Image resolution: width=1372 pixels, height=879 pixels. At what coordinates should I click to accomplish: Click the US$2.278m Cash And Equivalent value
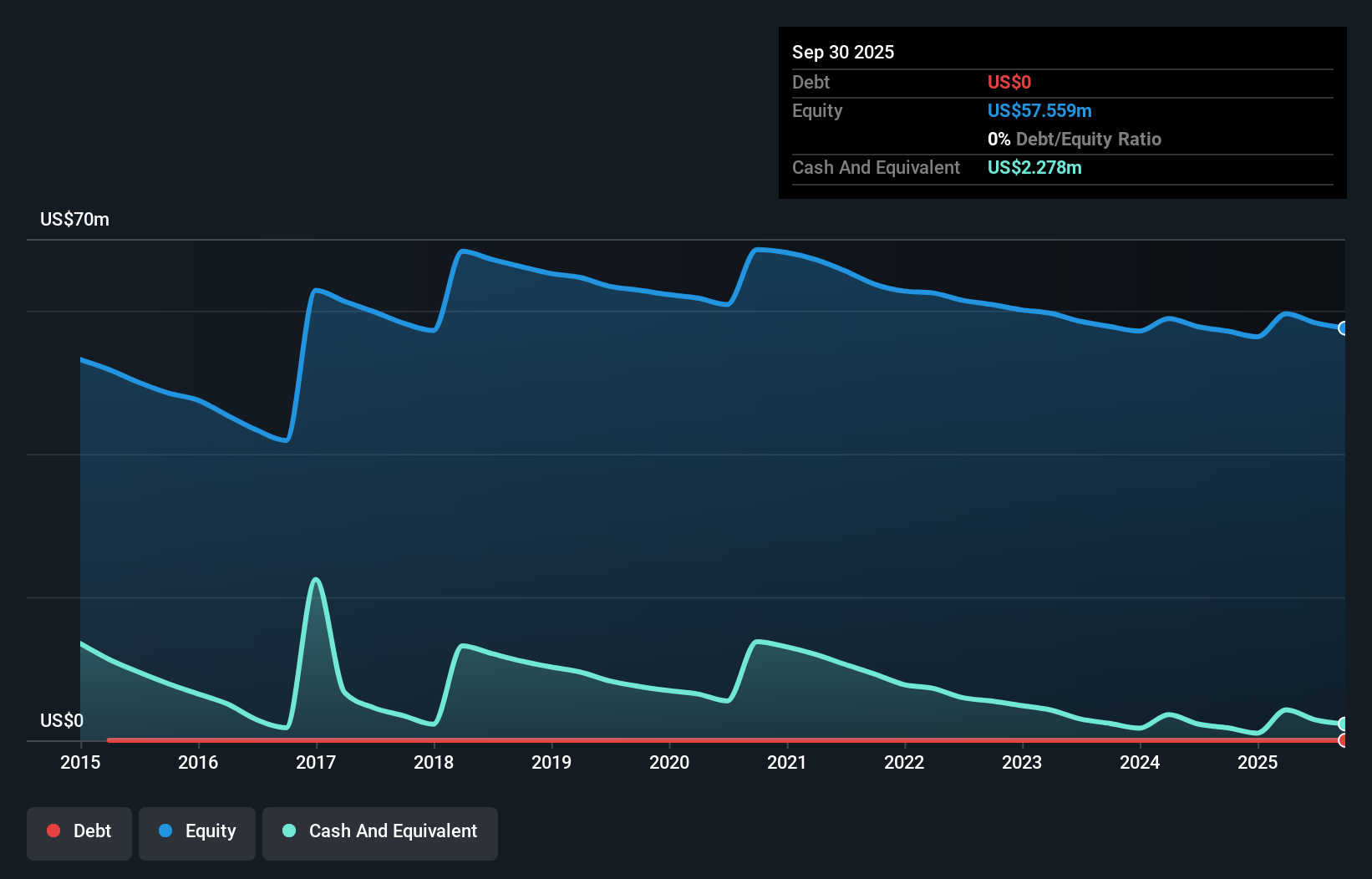(1035, 167)
